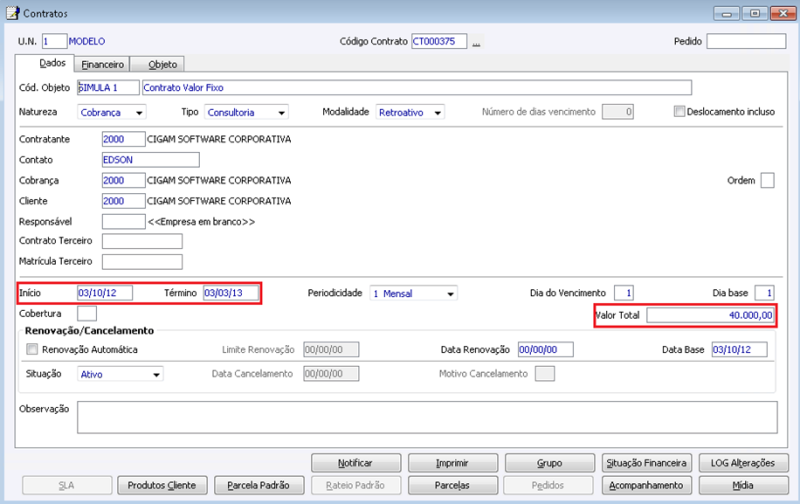Toggle Renovação Automática checkbox

[x=32, y=349]
